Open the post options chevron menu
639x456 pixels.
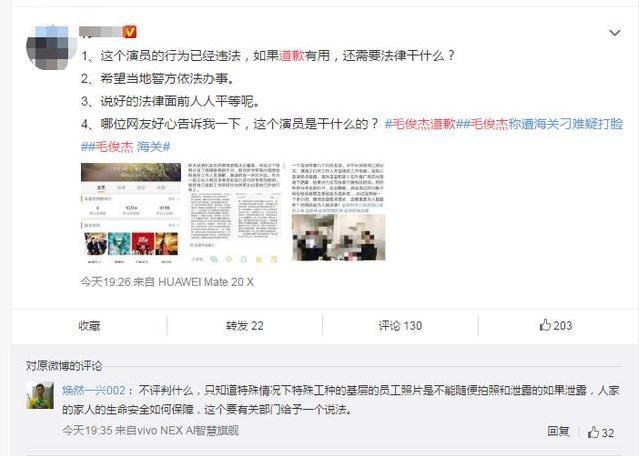[x=614, y=33]
